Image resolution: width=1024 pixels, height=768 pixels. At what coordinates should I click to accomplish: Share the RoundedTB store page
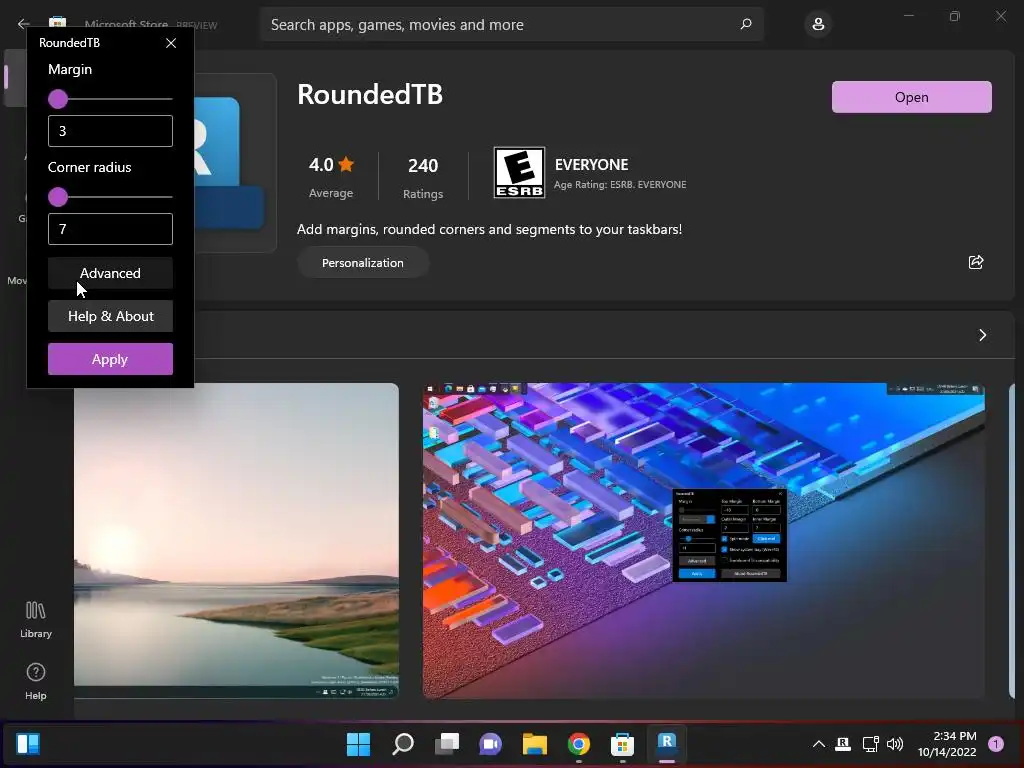[976, 262]
